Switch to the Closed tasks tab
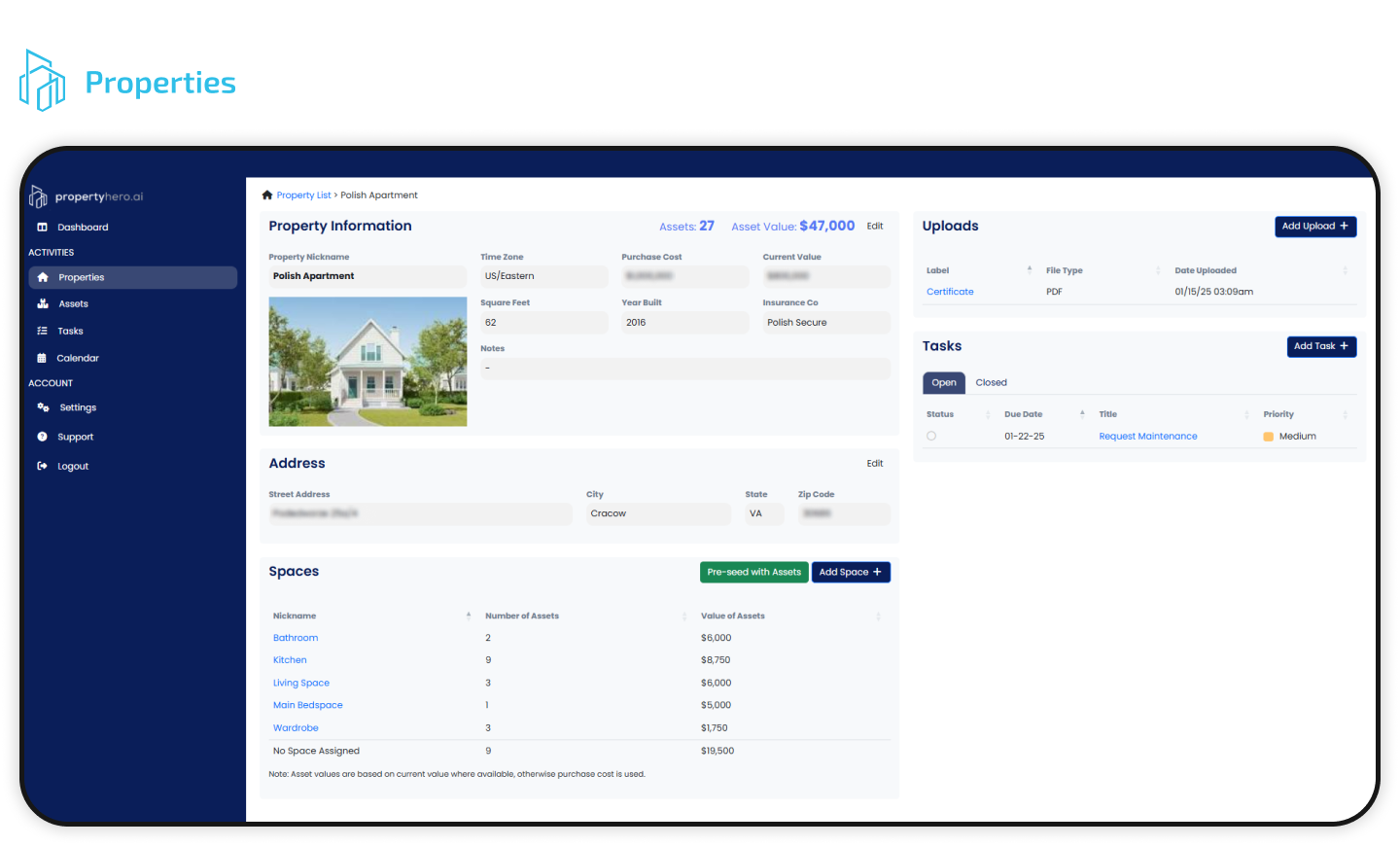This screenshot has height=846, width=1400. [x=991, y=383]
